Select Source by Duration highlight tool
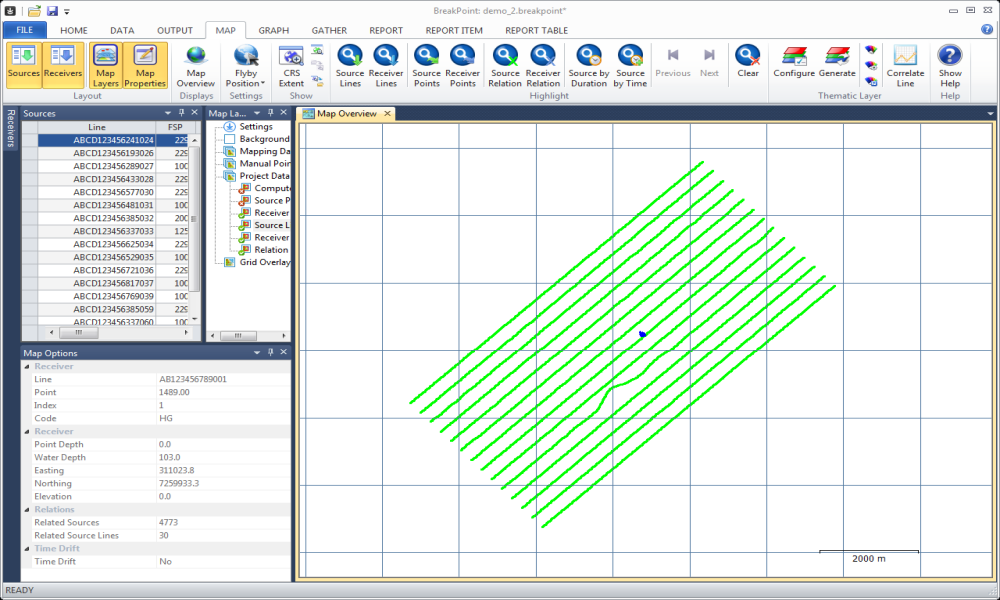The width and height of the screenshot is (1000, 600). (588, 56)
